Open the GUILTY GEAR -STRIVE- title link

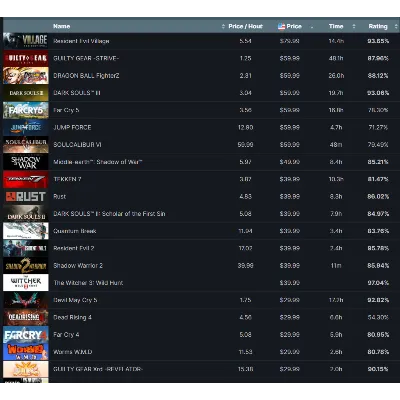(86, 58)
